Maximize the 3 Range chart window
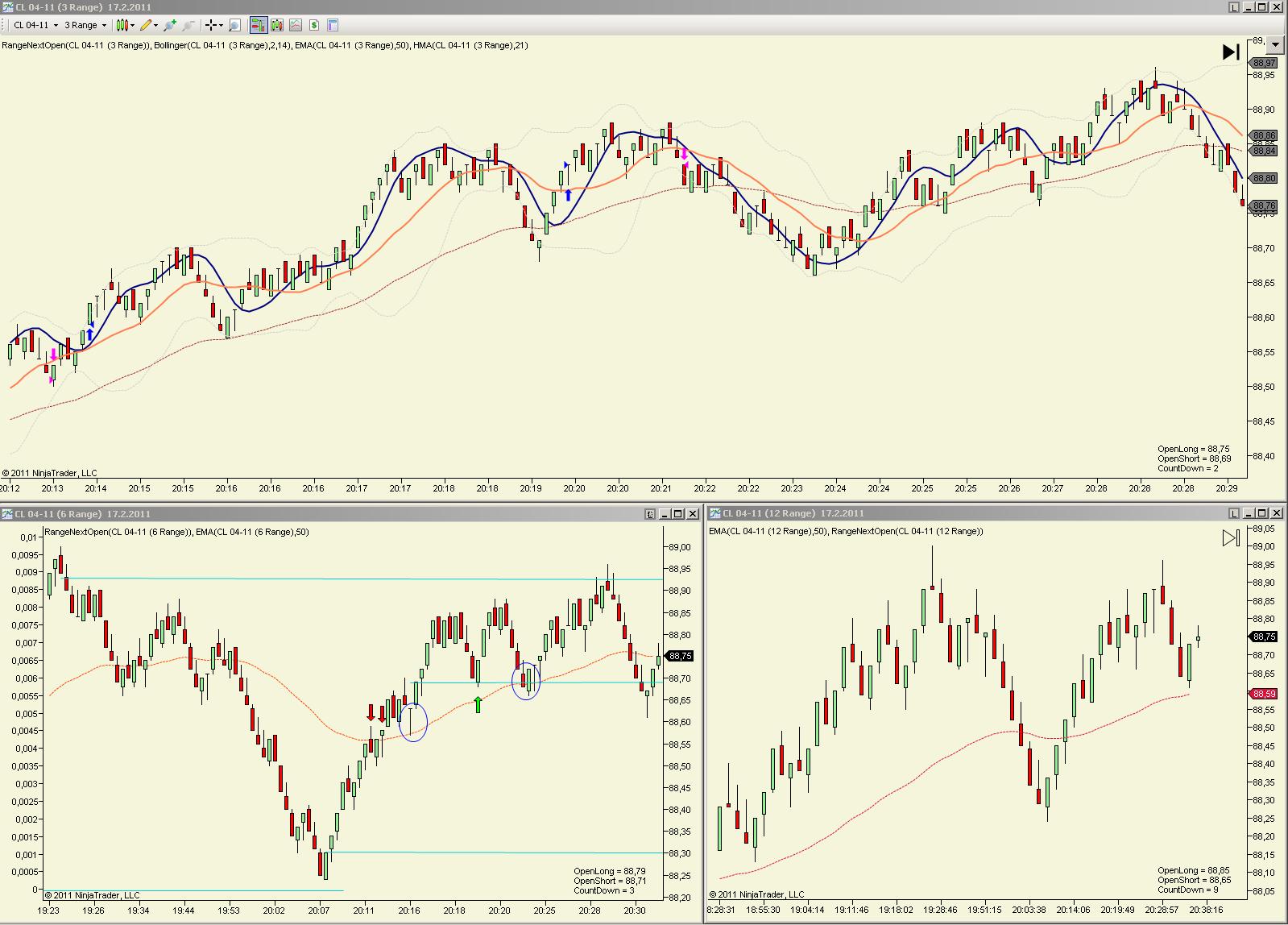 tap(1262, 7)
